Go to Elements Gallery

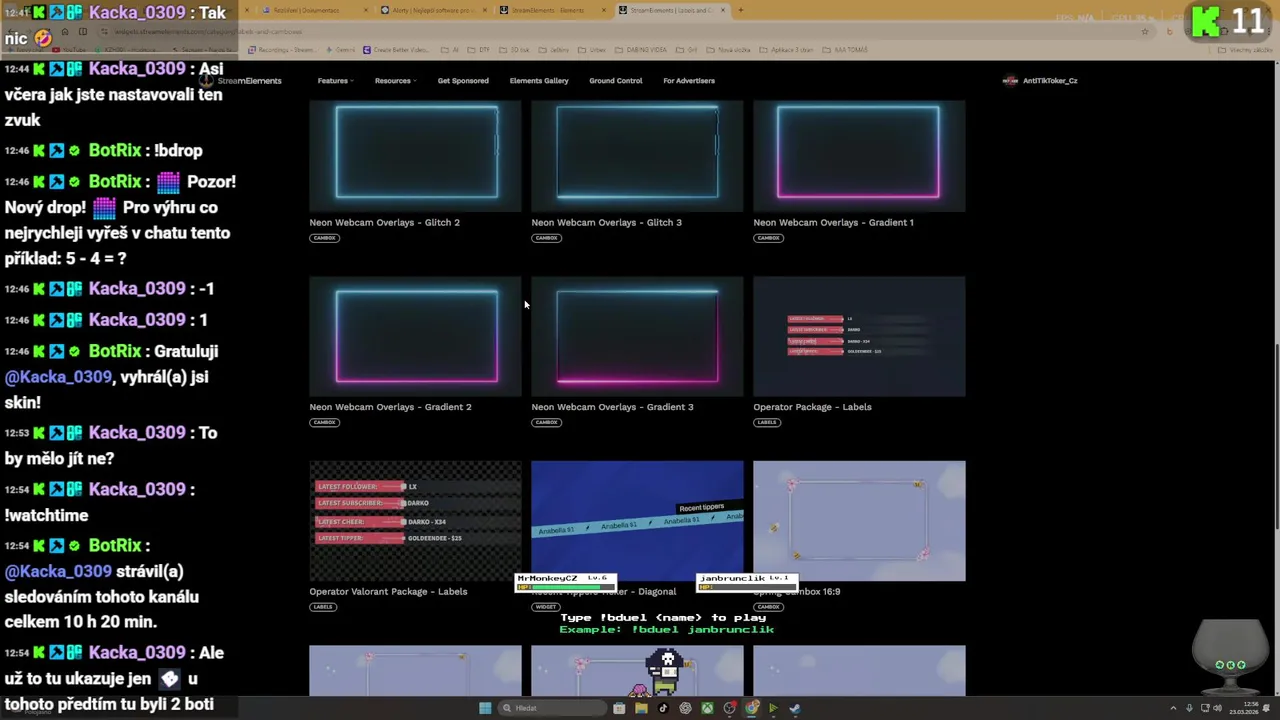[x=539, y=80]
